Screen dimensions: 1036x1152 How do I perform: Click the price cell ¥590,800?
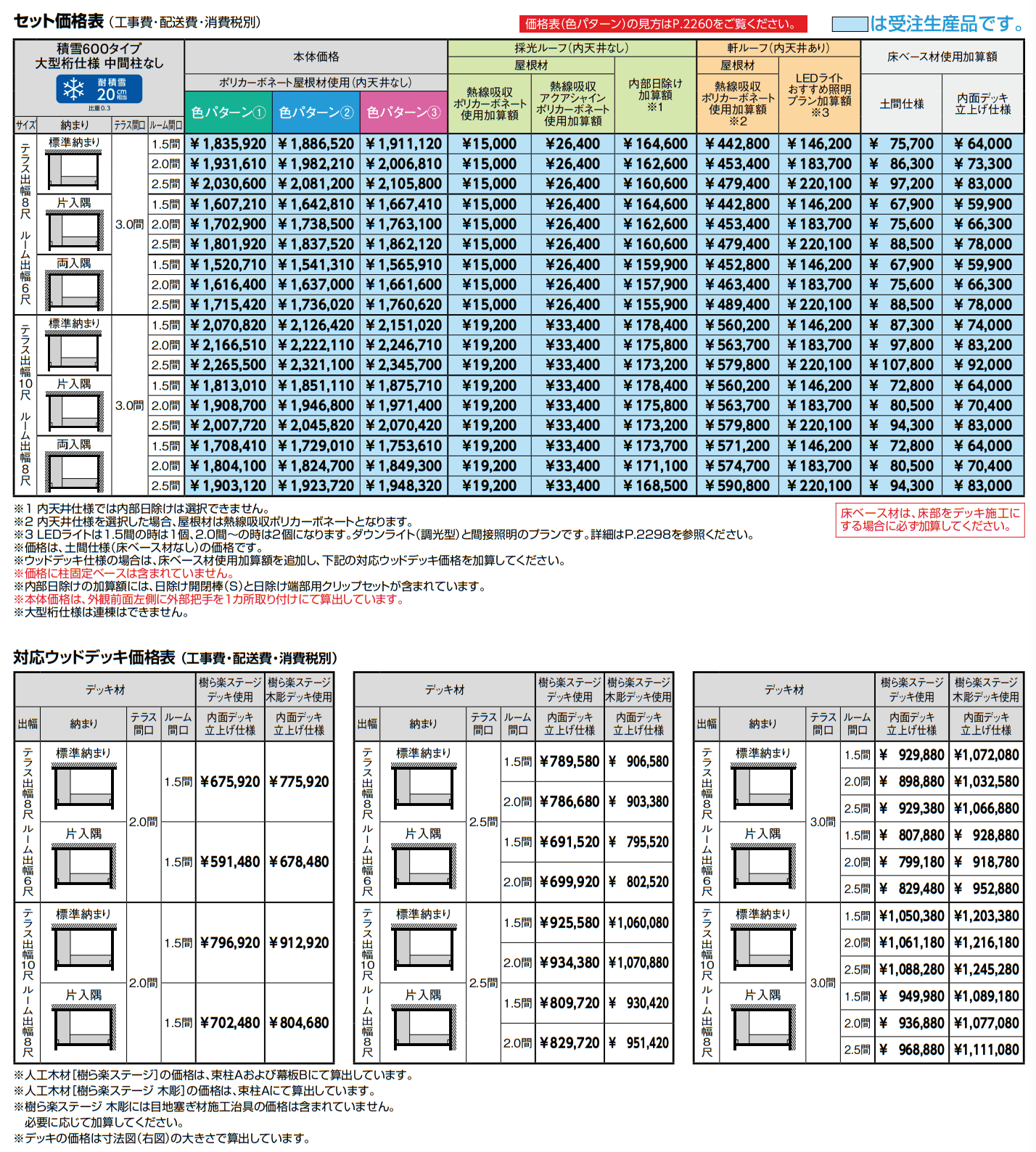coord(737,485)
